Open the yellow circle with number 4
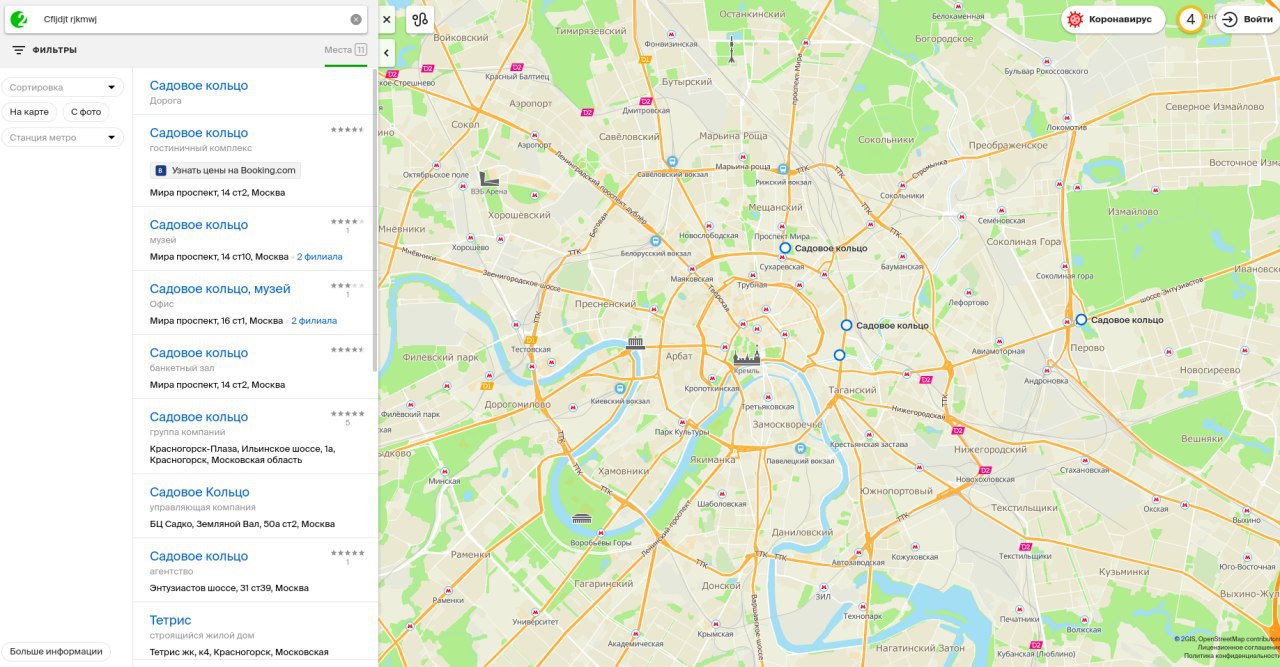The height and width of the screenshot is (667, 1280). [x=1190, y=19]
